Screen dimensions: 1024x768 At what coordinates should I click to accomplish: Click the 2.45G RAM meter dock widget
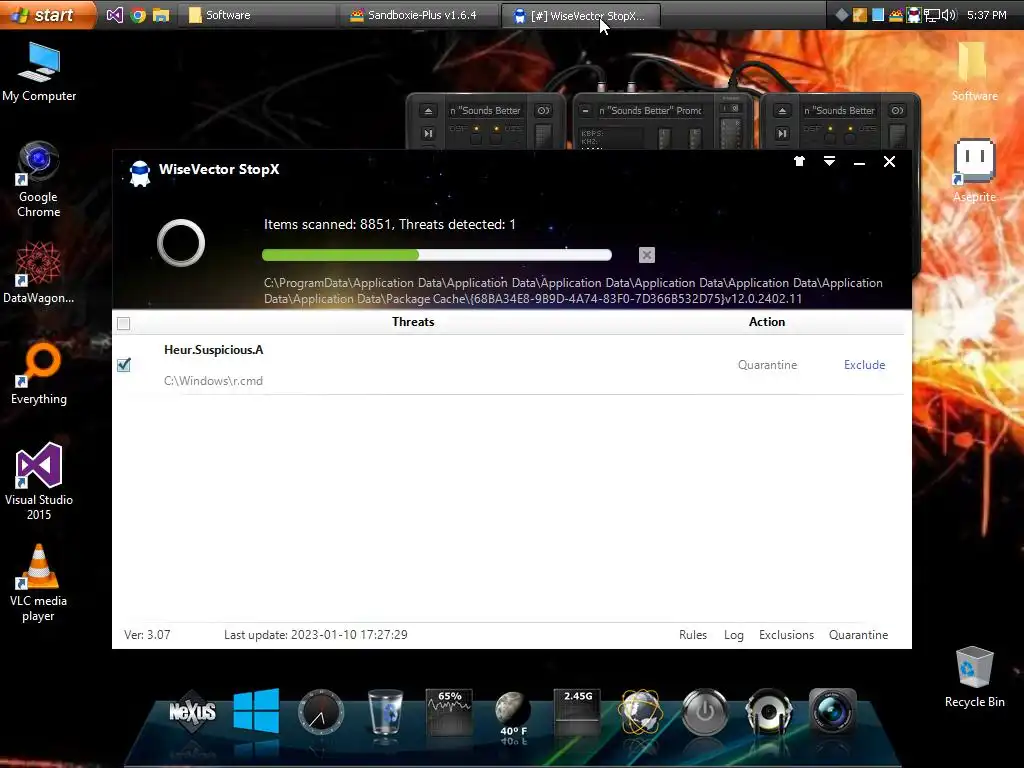tap(577, 711)
